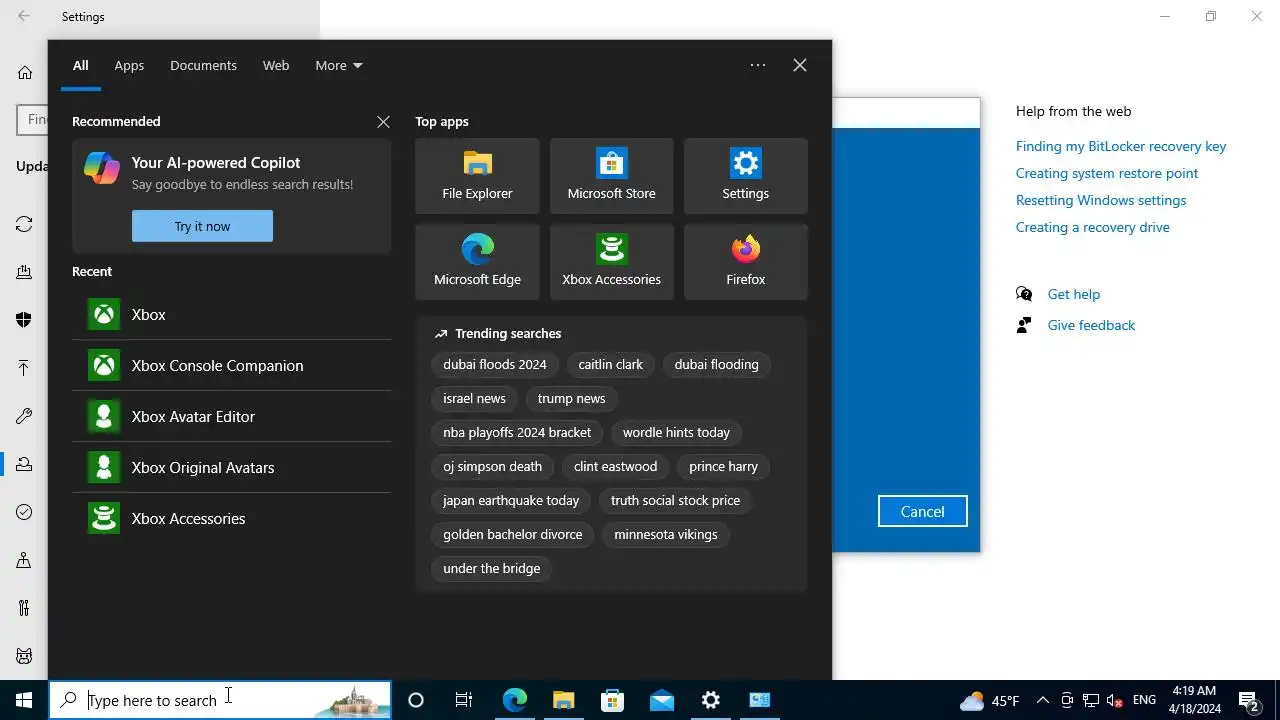The image size is (1280, 720).
Task: Search trending clint eastwood
Action: (x=615, y=466)
